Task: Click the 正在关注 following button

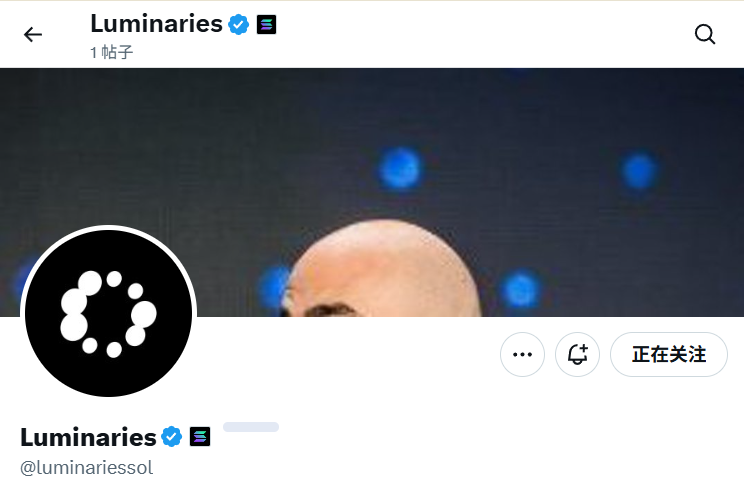Action: [669, 354]
